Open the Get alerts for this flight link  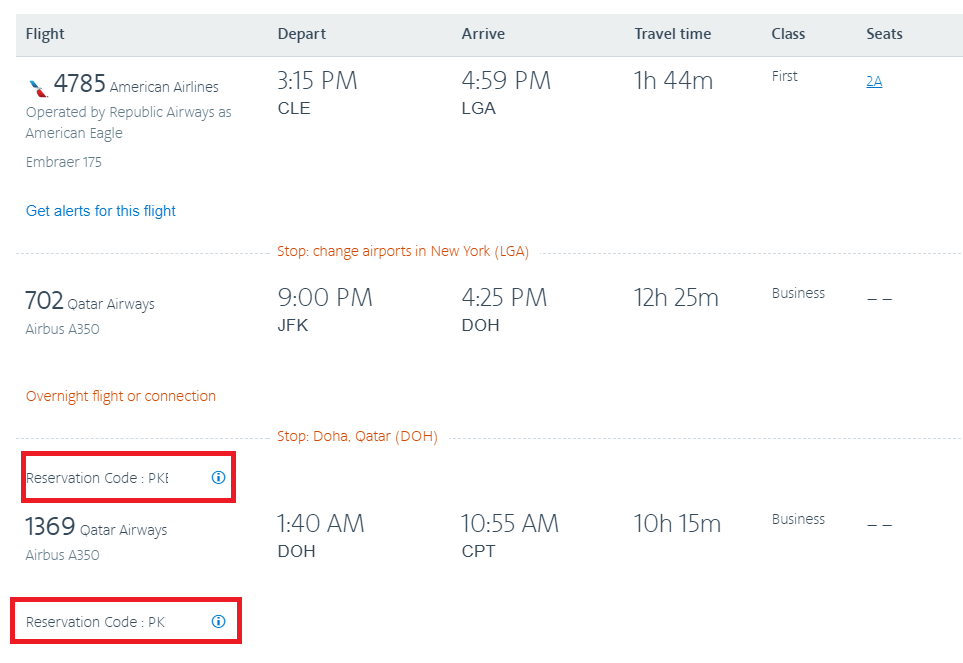(x=101, y=211)
